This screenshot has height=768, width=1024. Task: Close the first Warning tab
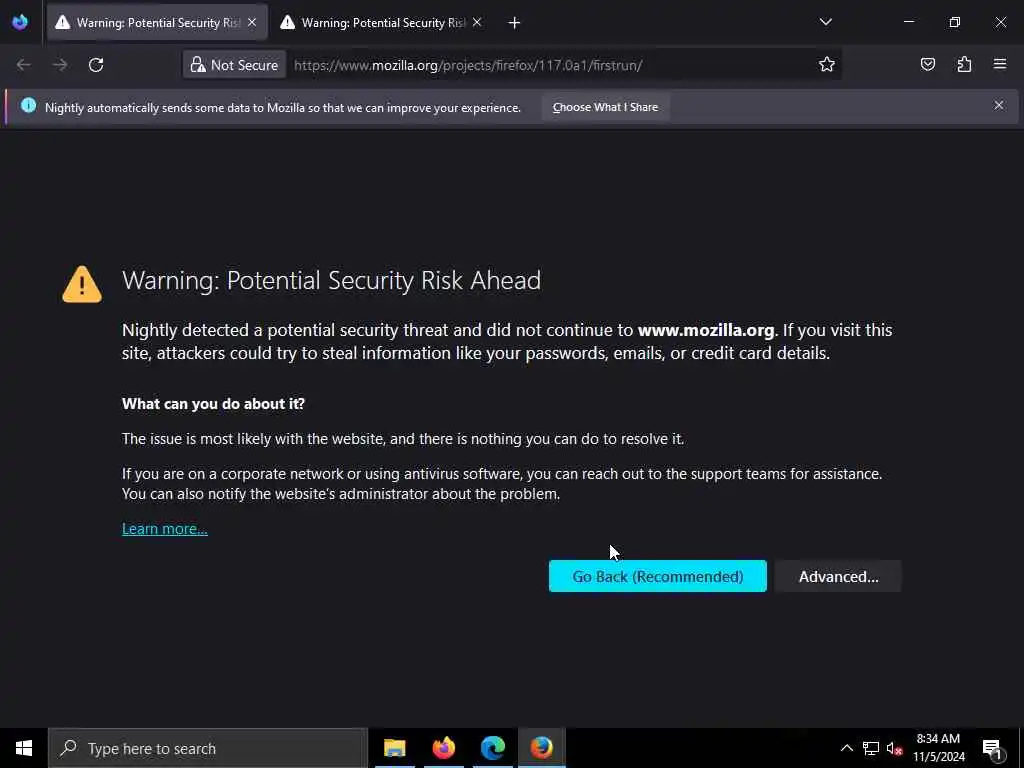[x=252, y=23]
